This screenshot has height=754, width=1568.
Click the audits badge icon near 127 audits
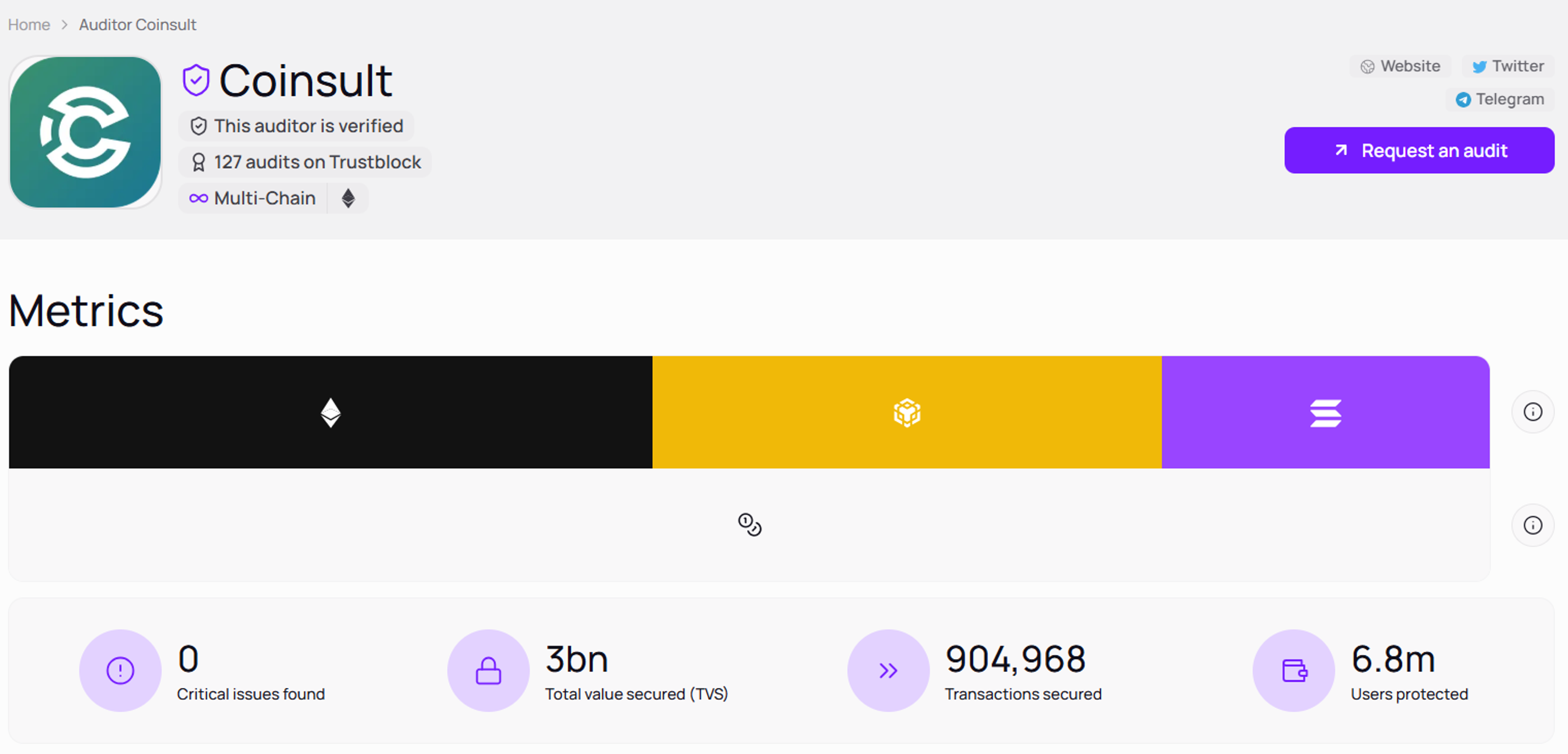click(199, 161)
